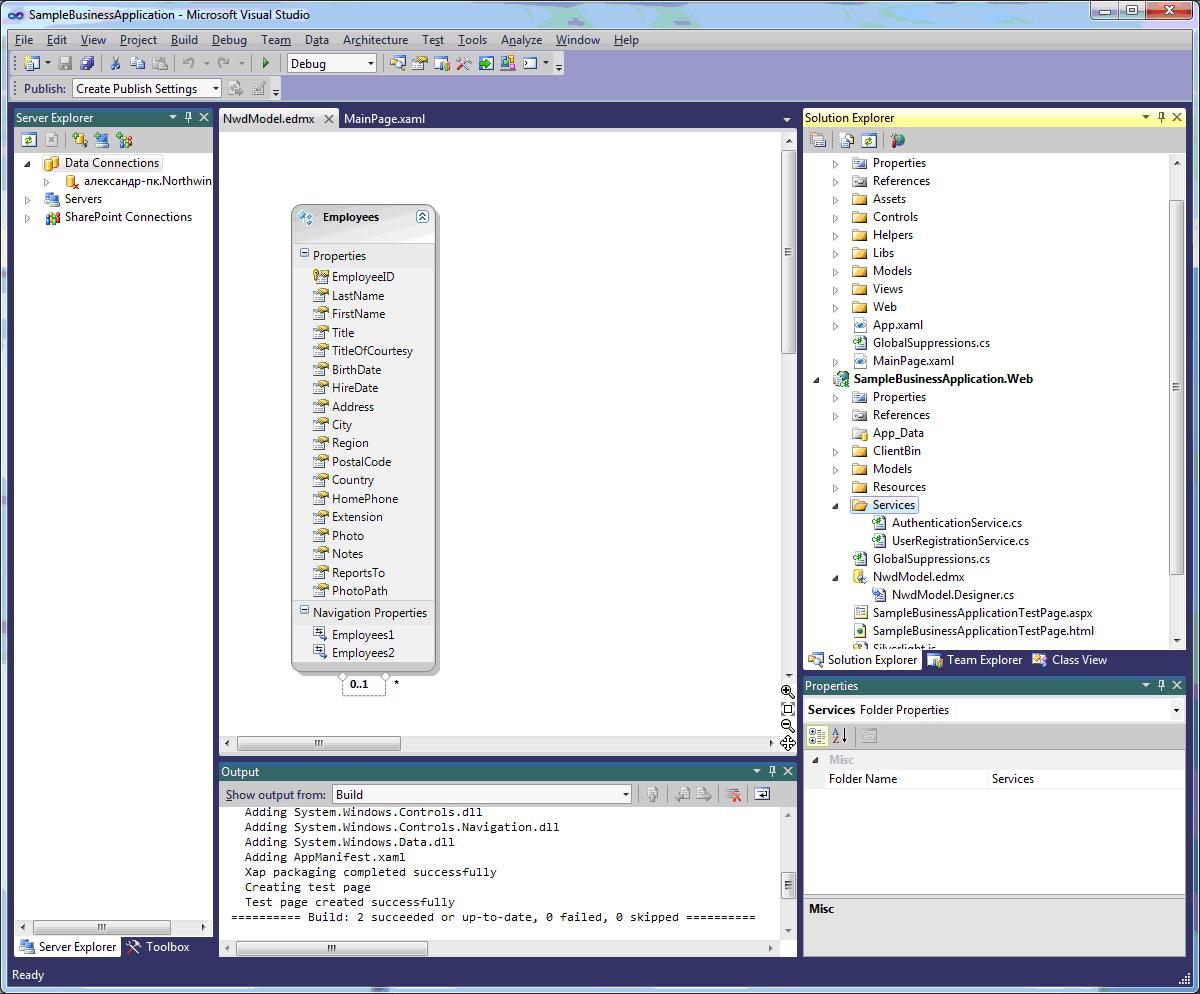1200x994 pixels.
Task: Auto-hide the Solution Explorer with pin icon
Action: click(1161, 117)
